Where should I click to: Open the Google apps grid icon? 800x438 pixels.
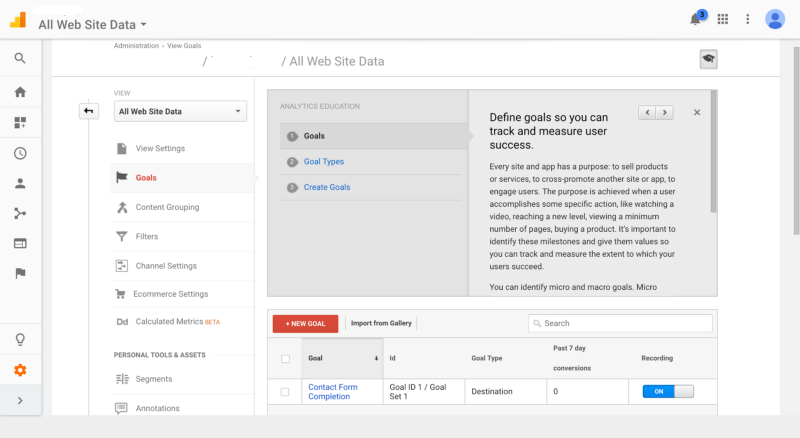[x=723, y=19]
